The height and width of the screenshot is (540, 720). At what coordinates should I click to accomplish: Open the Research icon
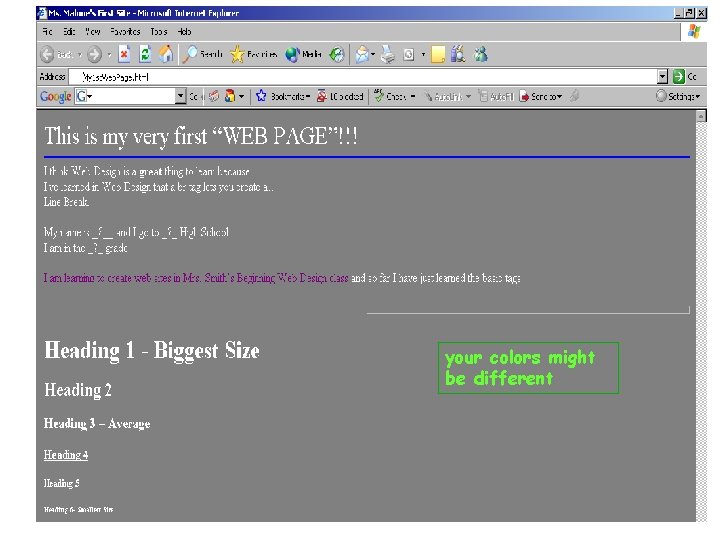(458, 54)
